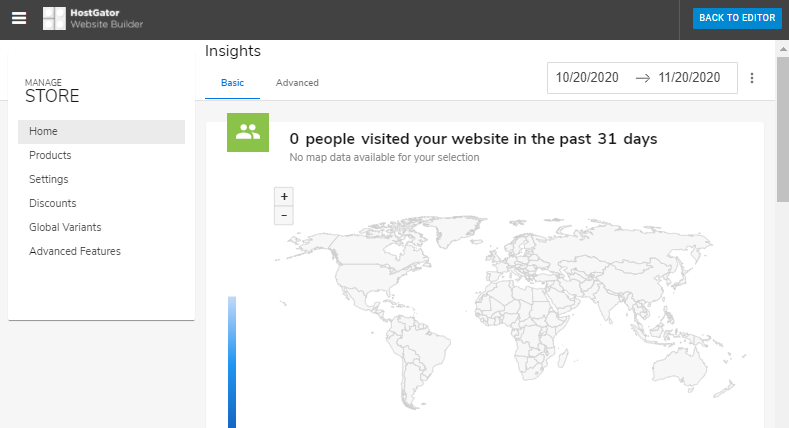This screenshot has height=428, width=789.
Task: Click the BACK TO EDITOR button
Action: coord(737,18)
